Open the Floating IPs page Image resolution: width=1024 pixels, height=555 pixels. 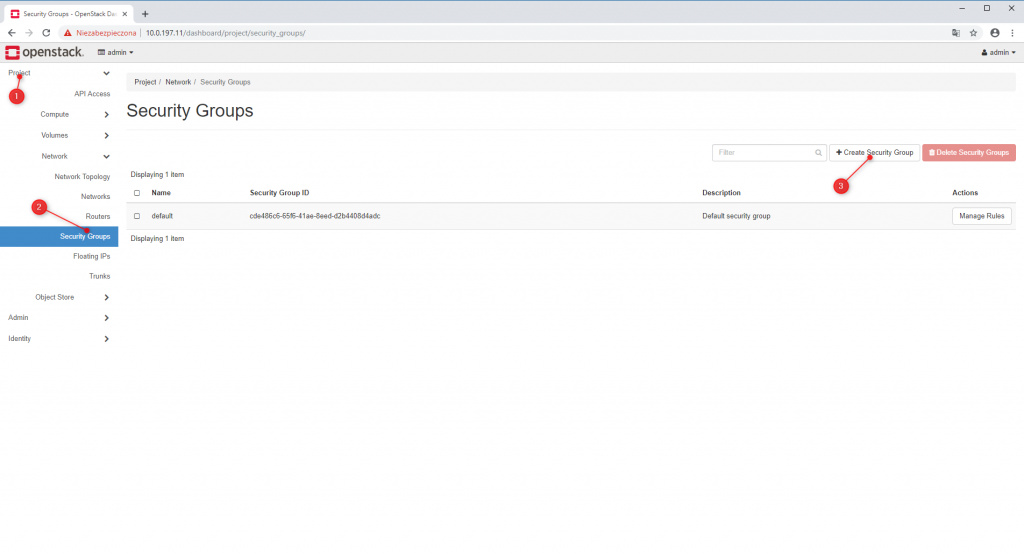click(x=91, y=257)
